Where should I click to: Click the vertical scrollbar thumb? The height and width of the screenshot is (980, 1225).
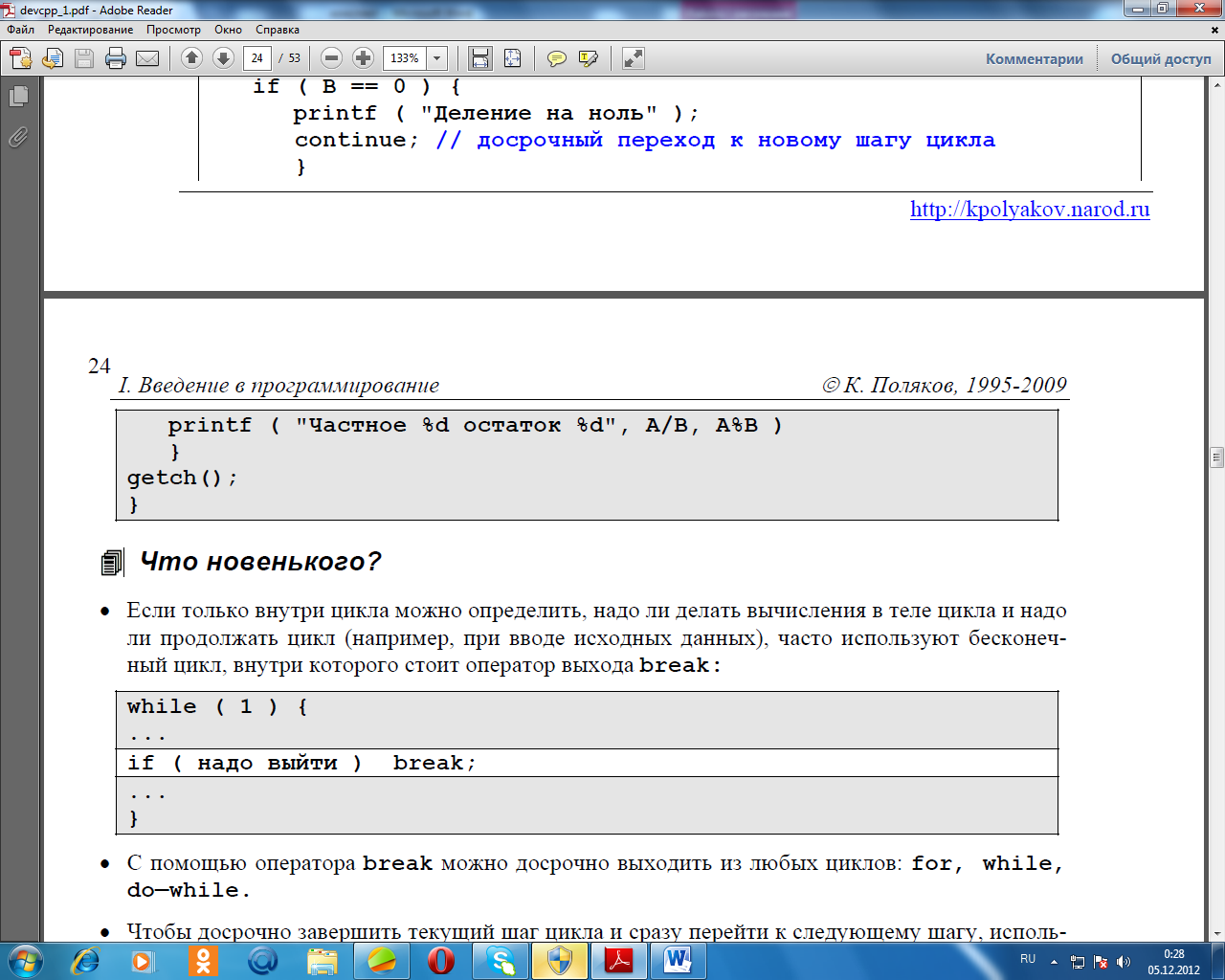pyautogui.click(x=1216, y=456)
